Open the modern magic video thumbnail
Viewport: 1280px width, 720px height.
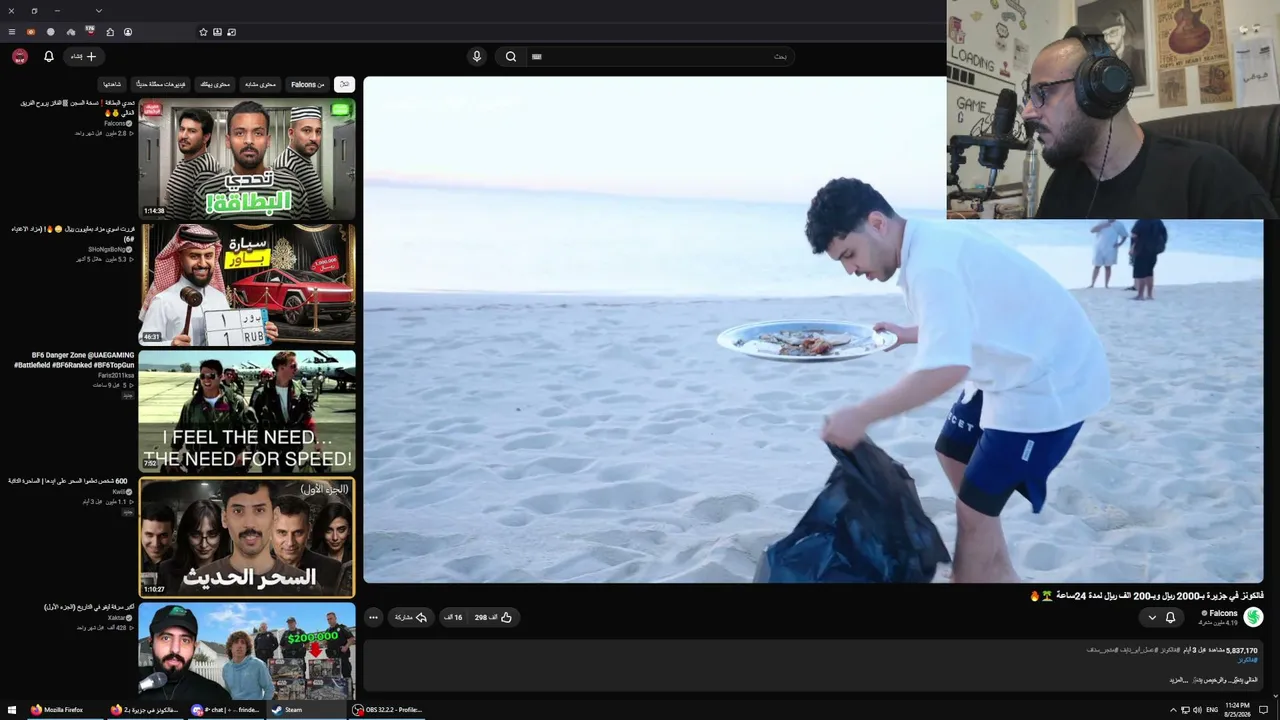(247, 537)
